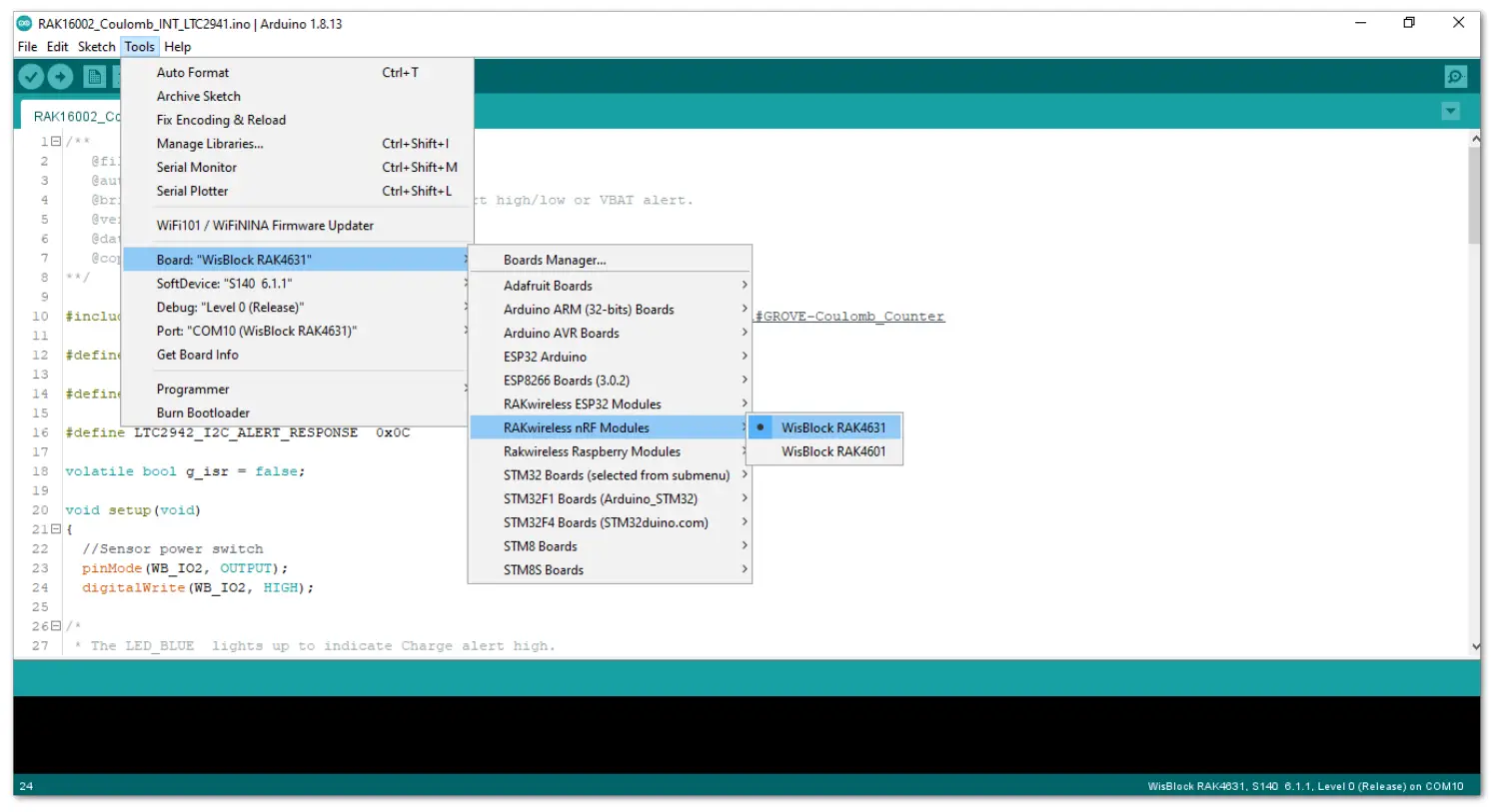
Task: Open SoftDevice: "S140 6.1.1" submenu
Action: pyautogui.click(x=297, y=284)
